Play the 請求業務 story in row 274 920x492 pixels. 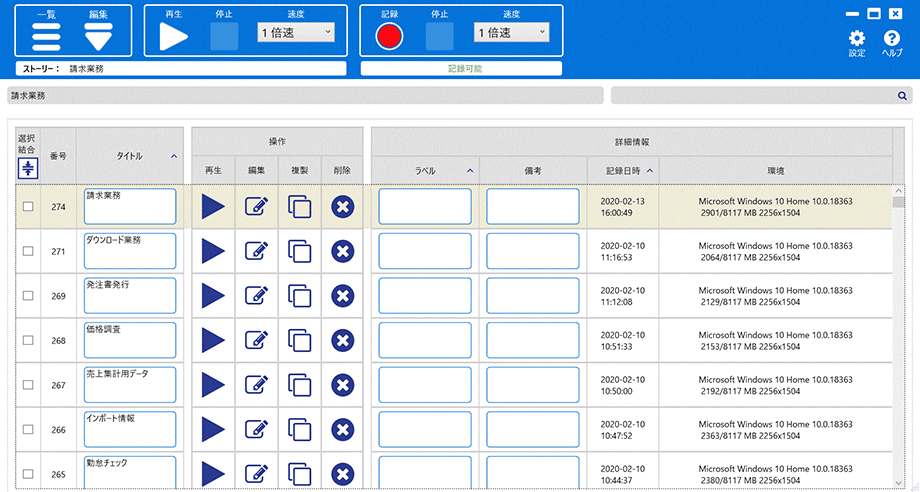[x=213, y=207]
